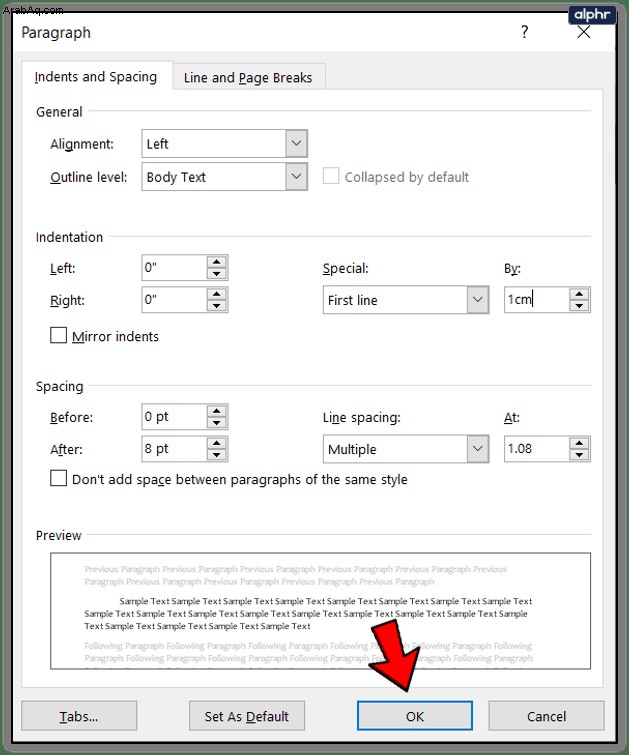Click the At field showing 1.08

coord(537,449)
